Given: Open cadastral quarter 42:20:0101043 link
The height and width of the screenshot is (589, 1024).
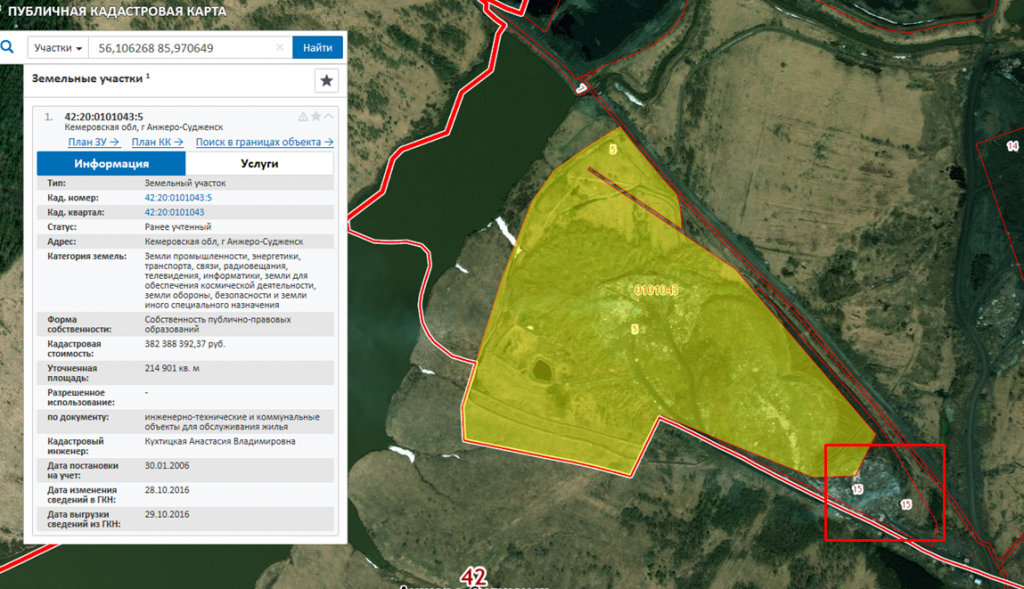Looking at the screenshot, I should [174, 212].
